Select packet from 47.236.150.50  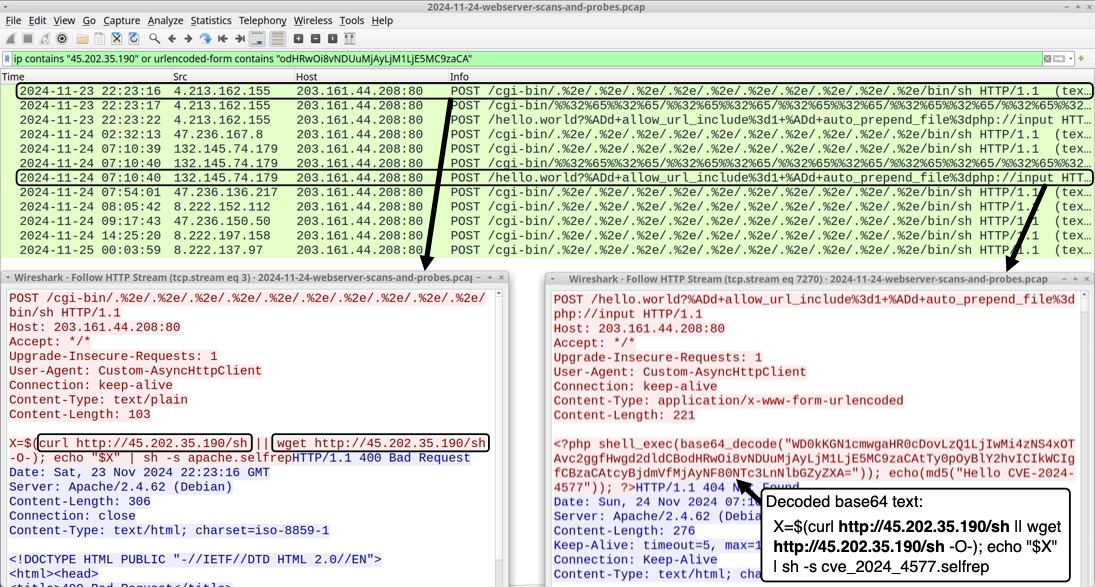click(x=548, y=221)
